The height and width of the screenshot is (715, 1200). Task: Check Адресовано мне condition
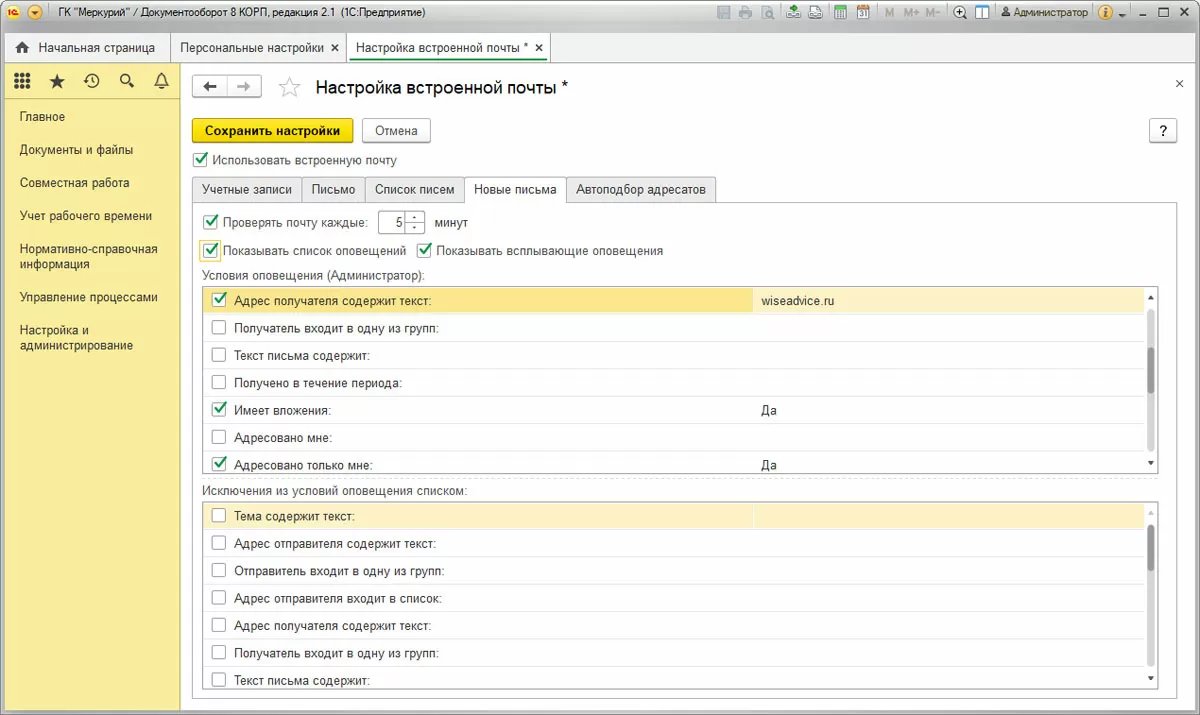point(219,437)
